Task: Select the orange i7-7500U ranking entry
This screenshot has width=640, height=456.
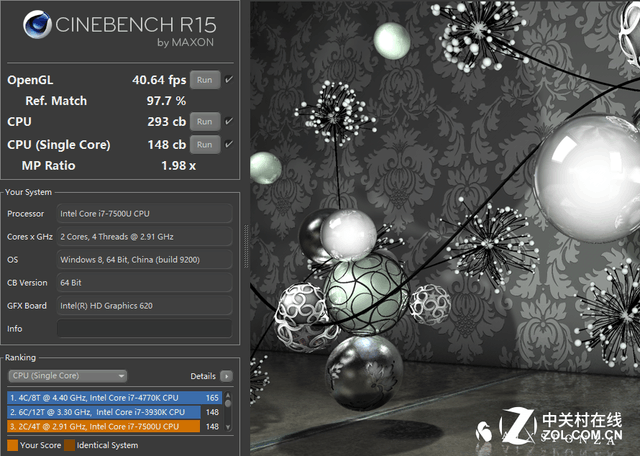Action: click(x=114, y=426)
